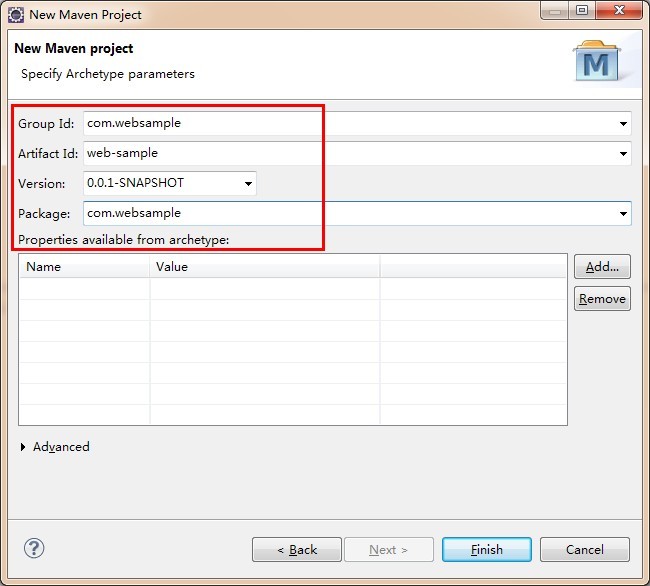The height and width of the screenshot is (586, 650).
Task: Click the Remove button
Action: [x=602, y=299]
